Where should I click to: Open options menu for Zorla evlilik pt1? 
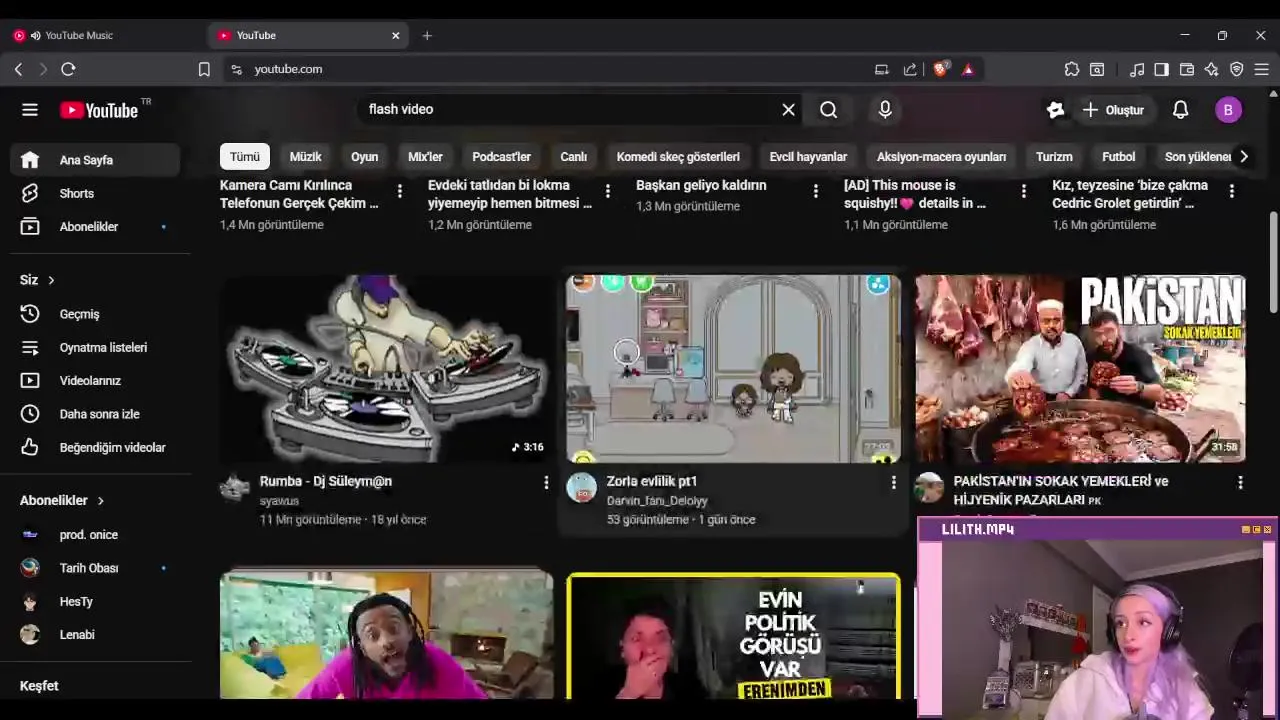[893, 483]
